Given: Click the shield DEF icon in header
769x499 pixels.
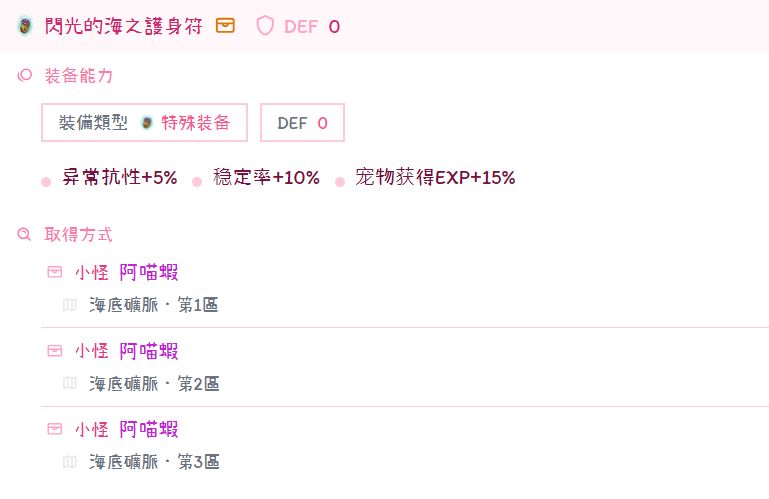Looking at the screenshot, I should coord(265,26).
